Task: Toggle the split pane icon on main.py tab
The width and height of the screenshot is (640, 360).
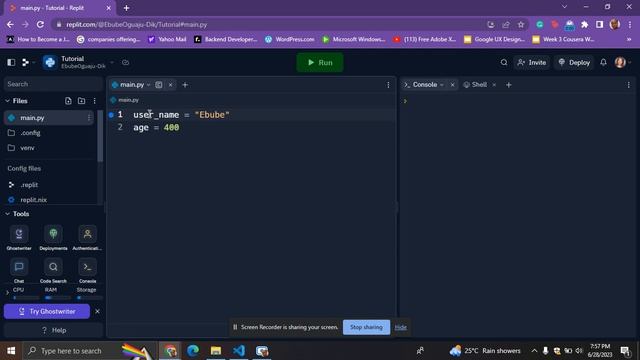Action: coord(159,85)
